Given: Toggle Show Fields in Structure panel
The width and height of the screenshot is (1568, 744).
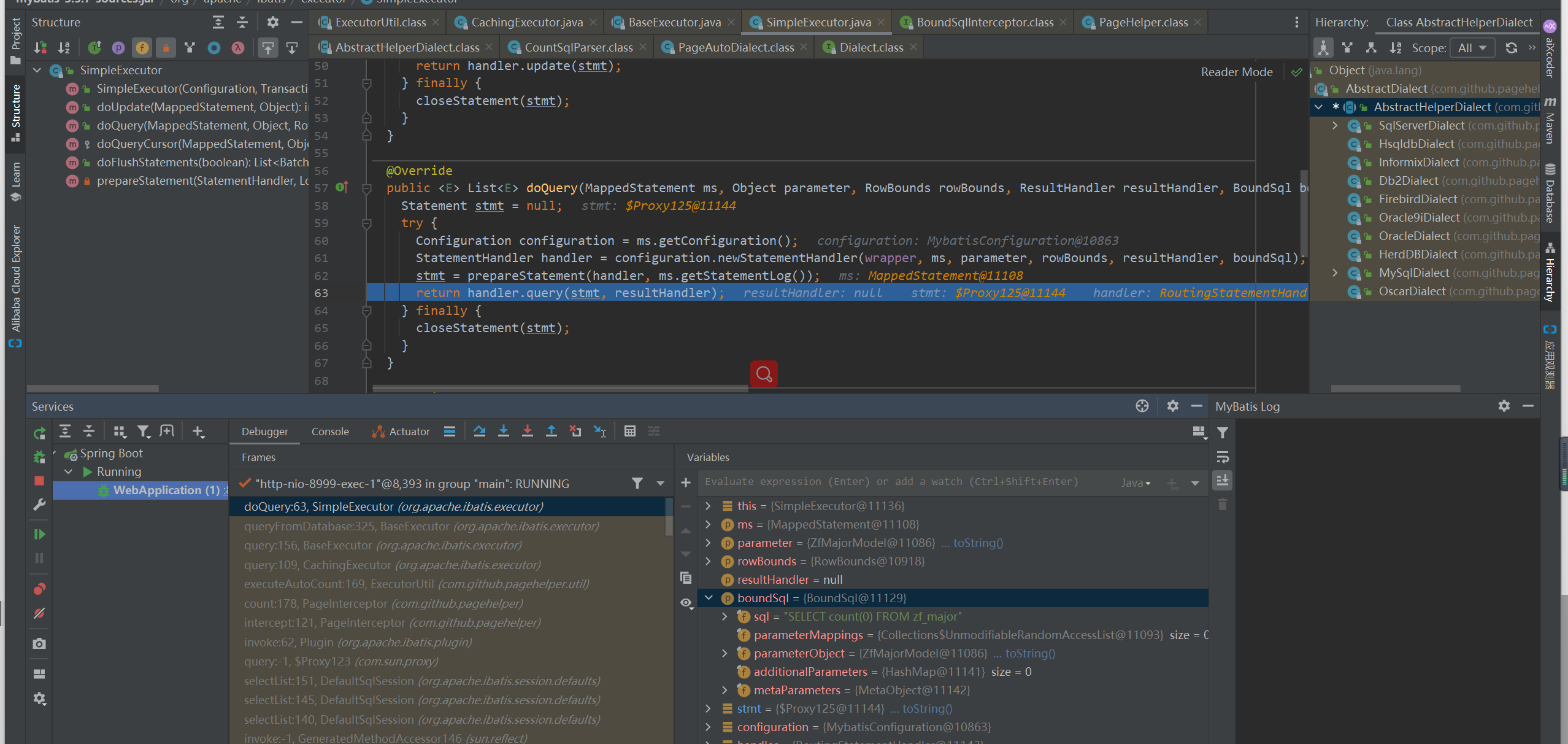Looking at the screenshot, I should (142, 47).
